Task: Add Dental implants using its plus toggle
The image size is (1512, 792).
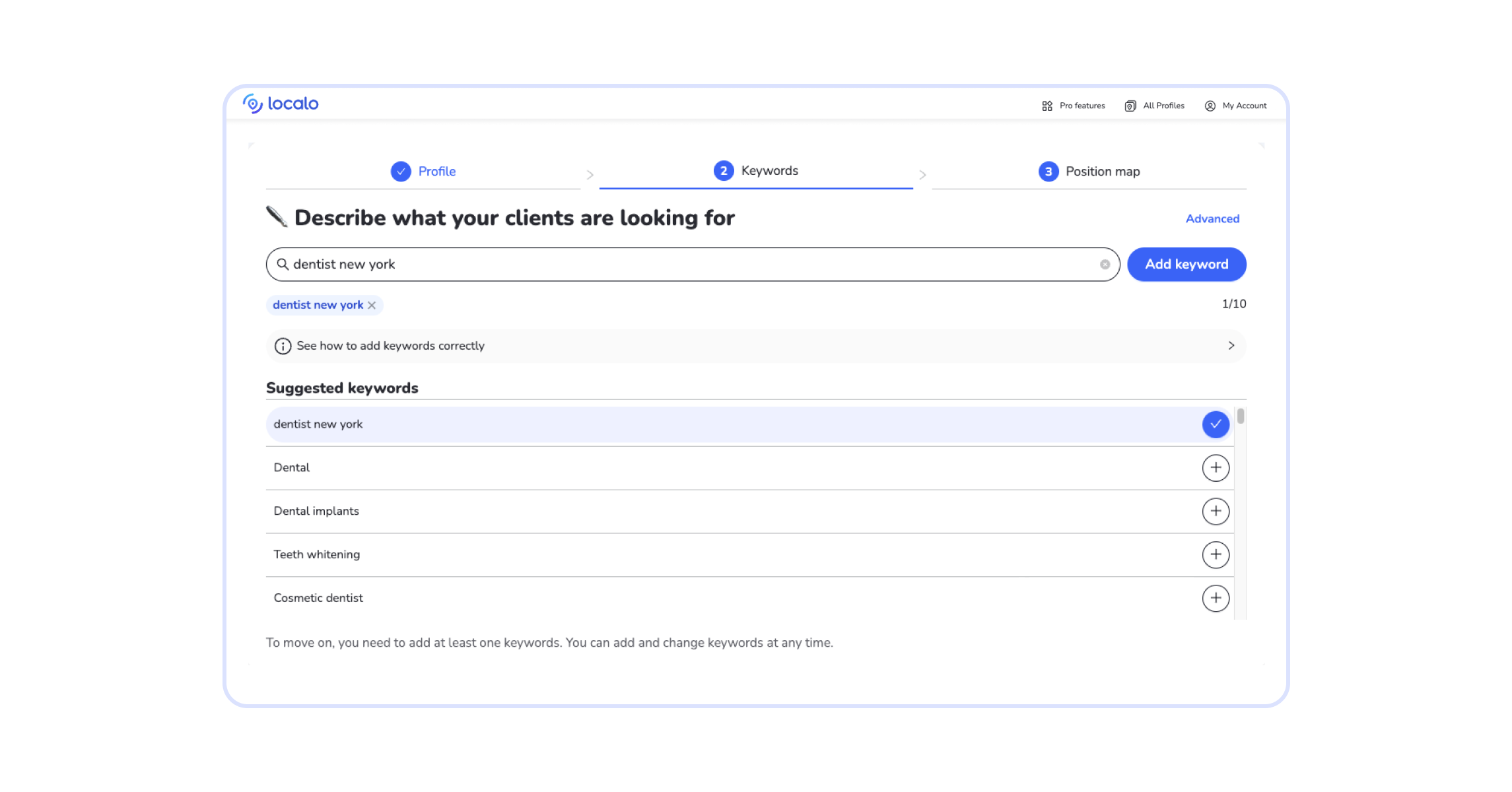Action: click(1216, 511)
